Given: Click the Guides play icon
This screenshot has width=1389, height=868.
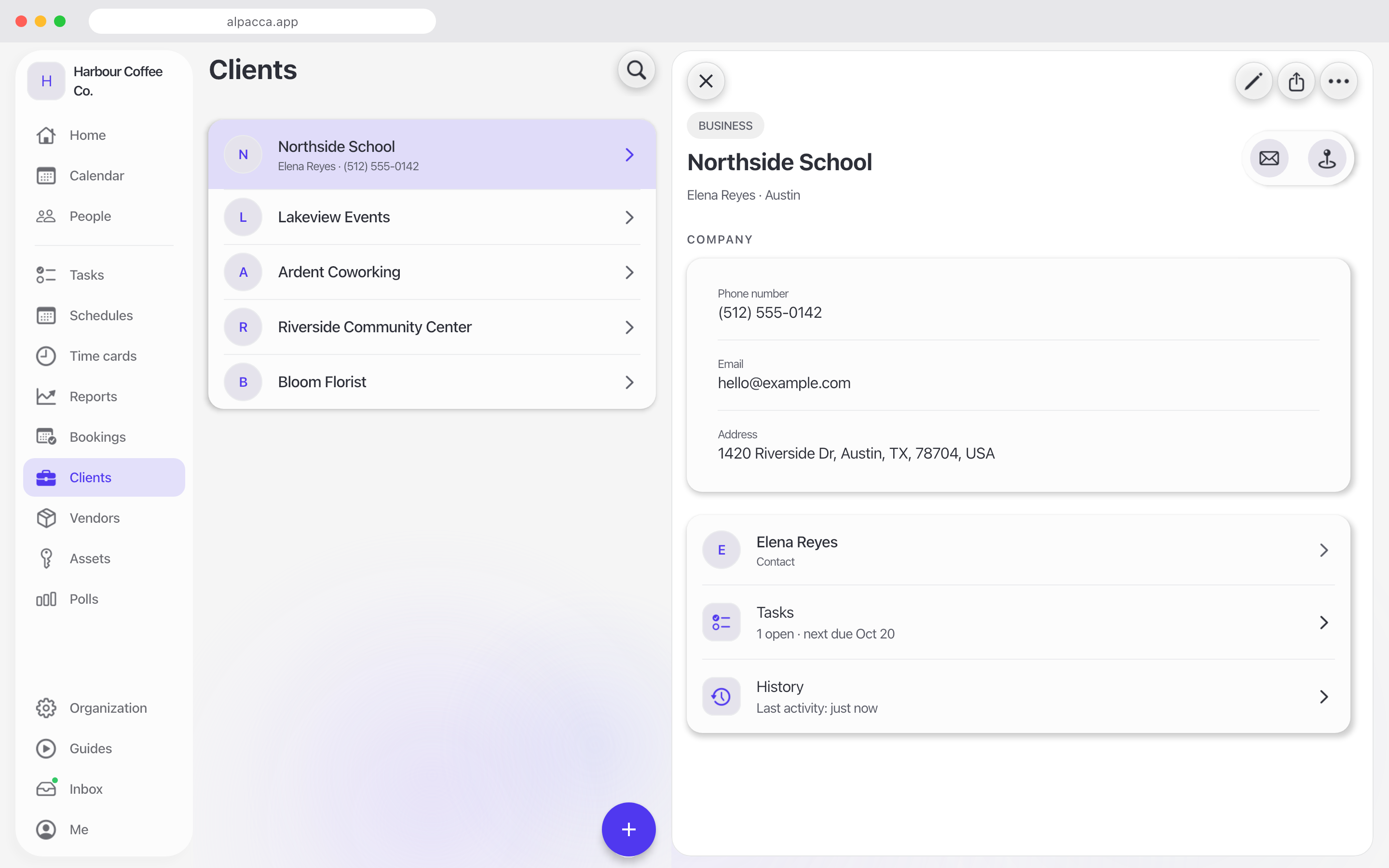Looking at the screenshot, I should (x=46, y=748).
